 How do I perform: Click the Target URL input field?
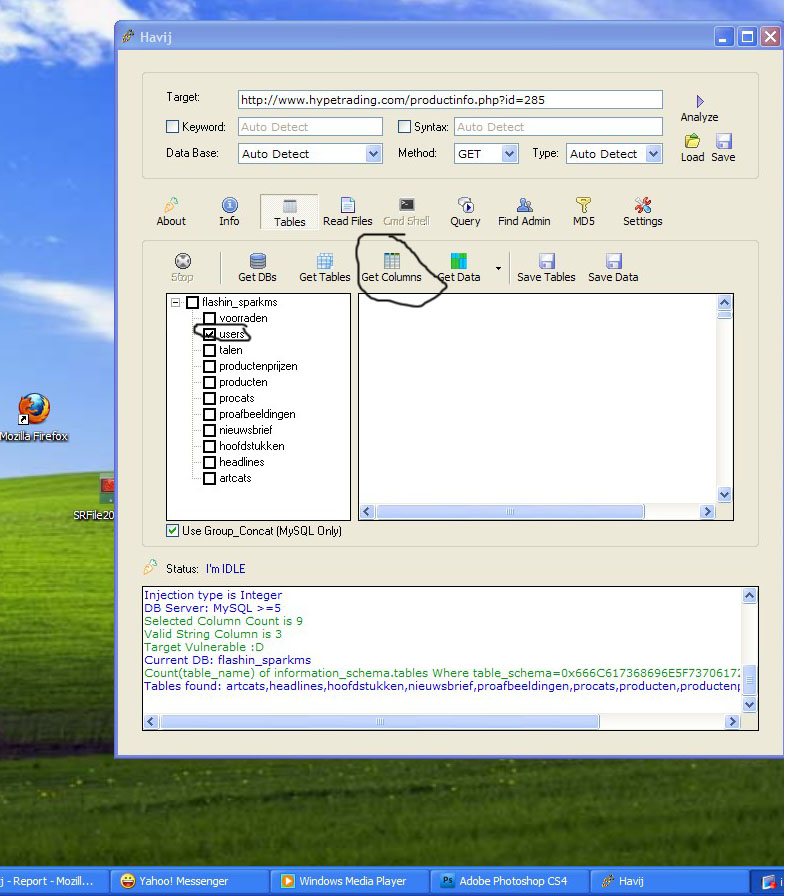click(450, 99)
